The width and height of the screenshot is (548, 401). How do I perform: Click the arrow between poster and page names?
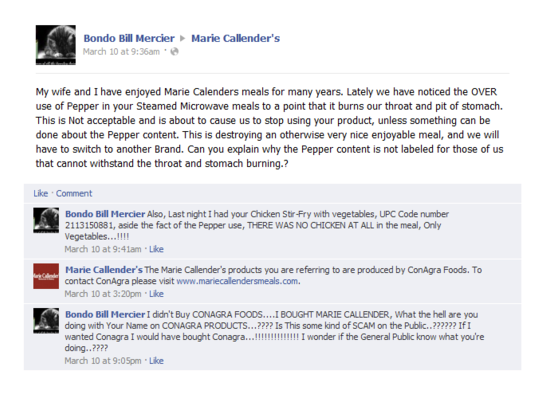[182, 38]
